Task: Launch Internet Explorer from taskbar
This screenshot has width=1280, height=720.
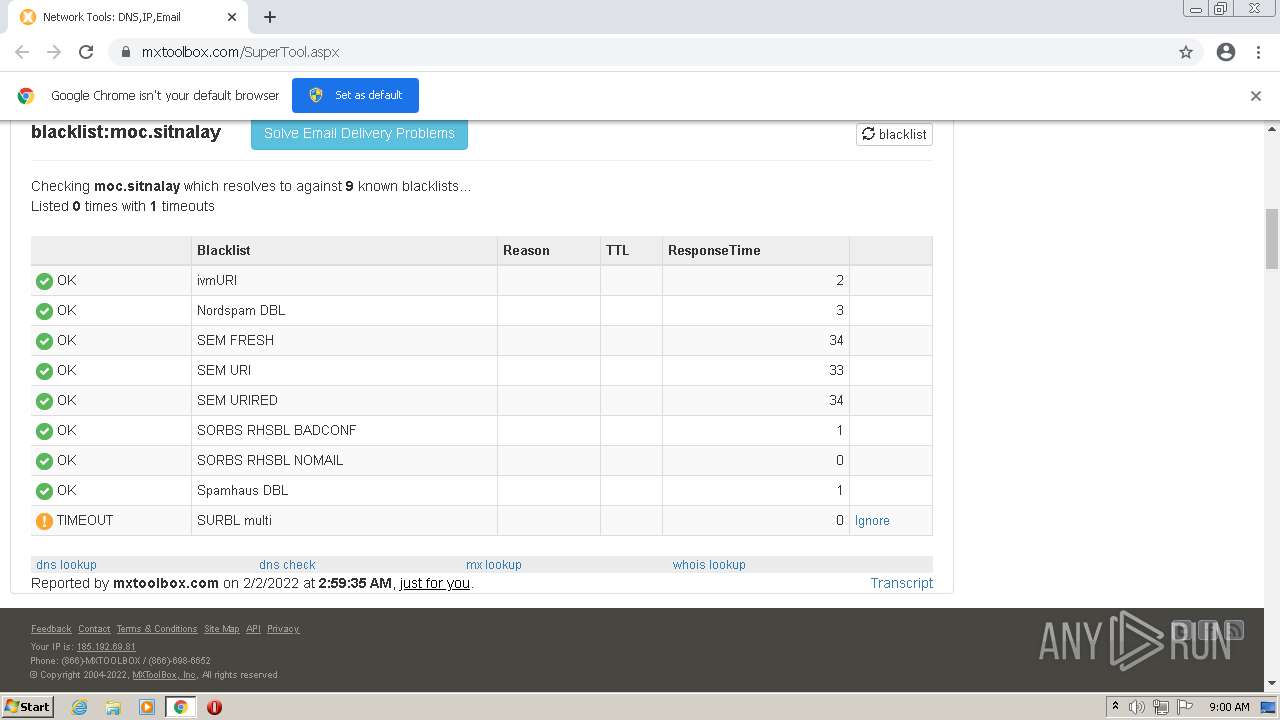Action: (79, 707)
